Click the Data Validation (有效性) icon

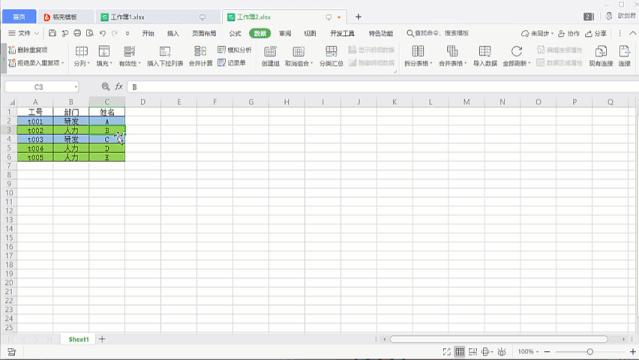pos(130,51)
